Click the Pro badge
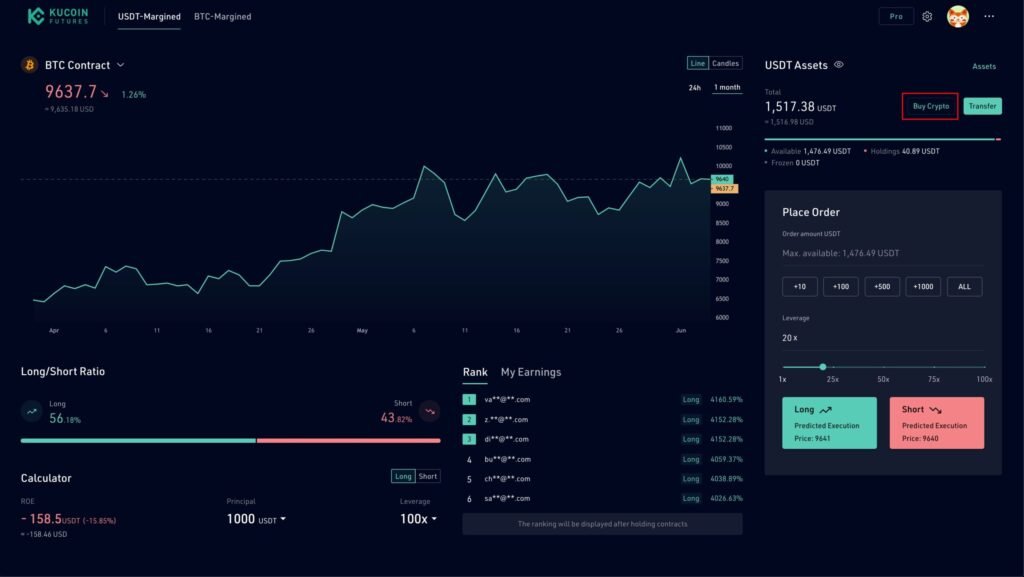This screenshot has height=577, width=1024. tap(896, 16)
